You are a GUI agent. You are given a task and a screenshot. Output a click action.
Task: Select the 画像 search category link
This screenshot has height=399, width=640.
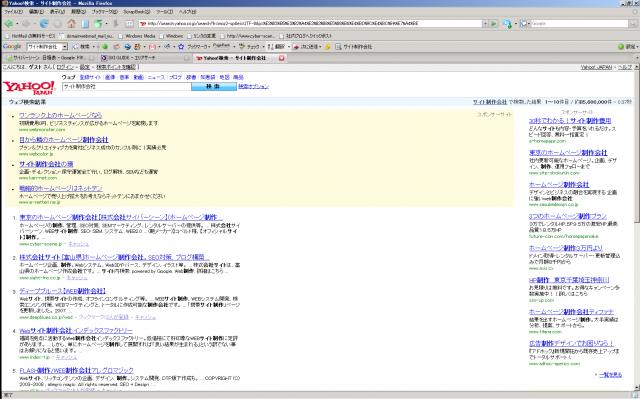pos(110,77)
